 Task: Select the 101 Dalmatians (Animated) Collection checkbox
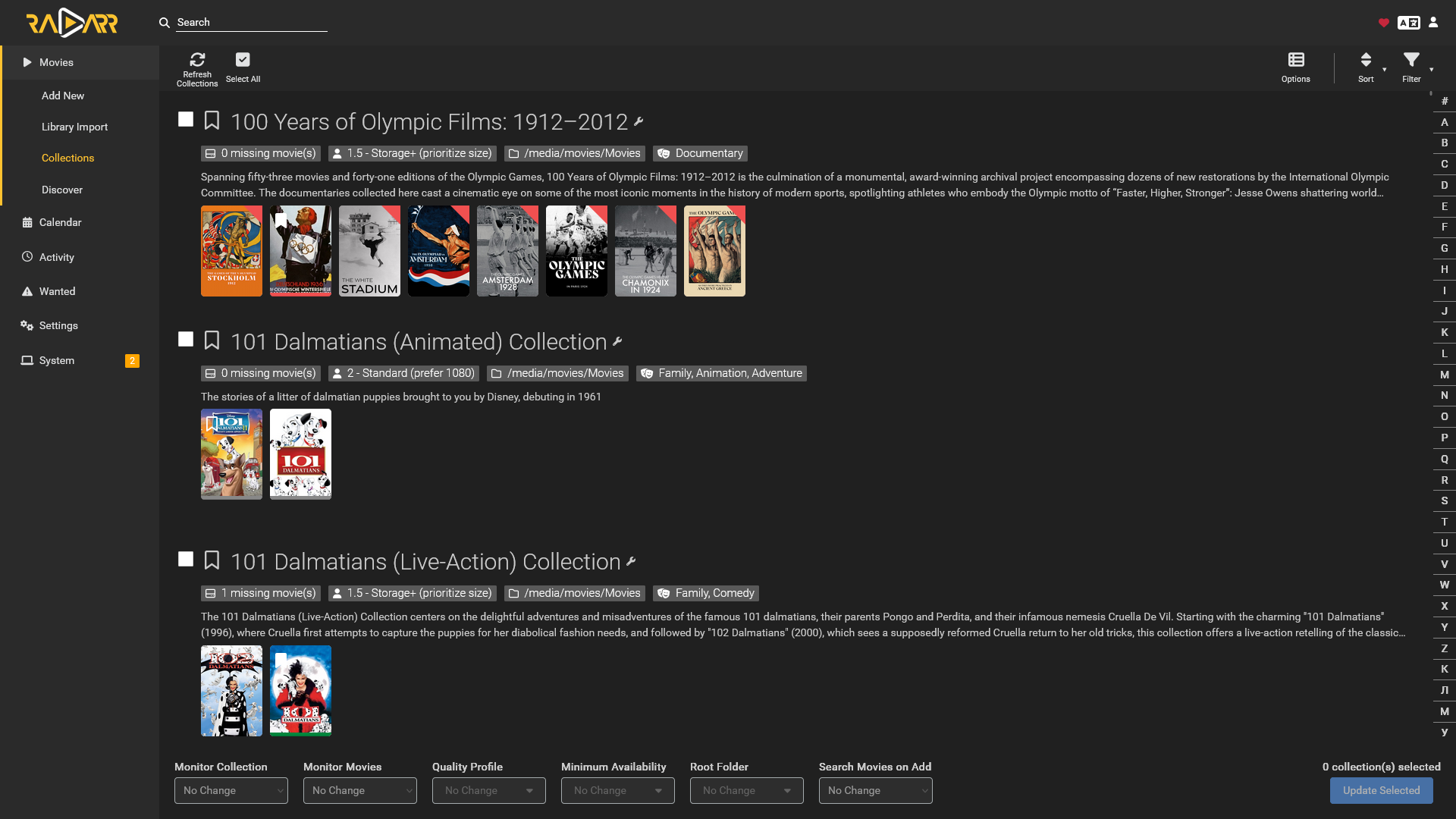coord(186,339)
